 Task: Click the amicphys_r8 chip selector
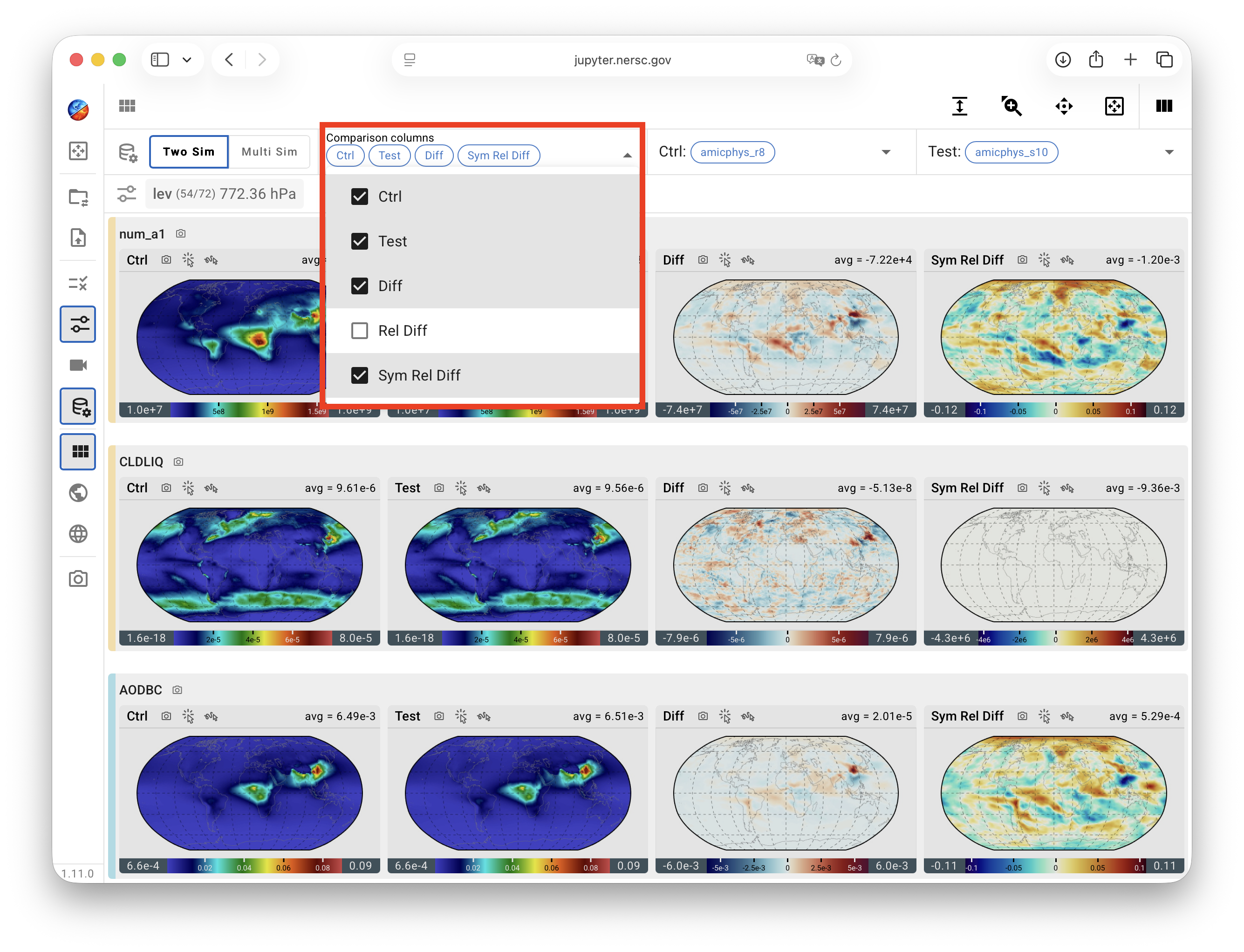coord(732,152)
